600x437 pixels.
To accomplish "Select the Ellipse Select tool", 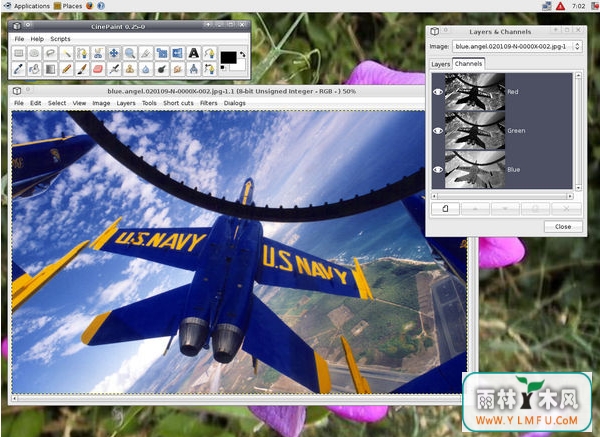I will [x=34, y=53].
